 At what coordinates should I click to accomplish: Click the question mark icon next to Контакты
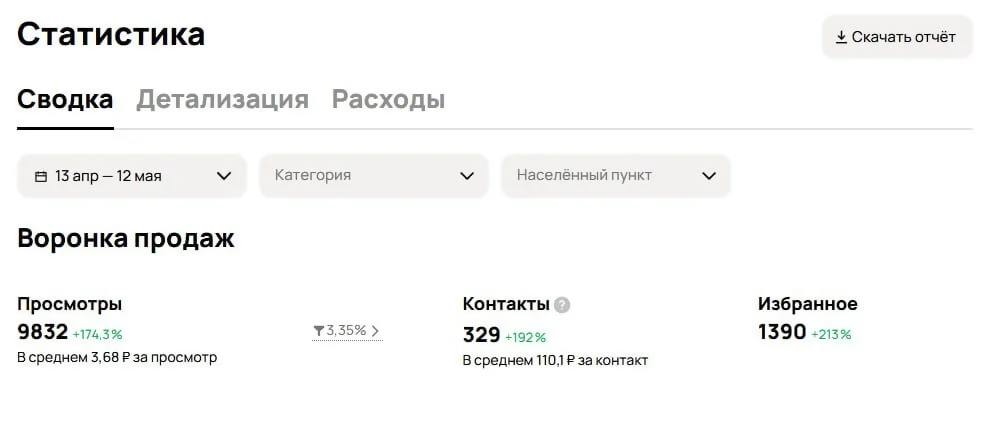[563, 305]
